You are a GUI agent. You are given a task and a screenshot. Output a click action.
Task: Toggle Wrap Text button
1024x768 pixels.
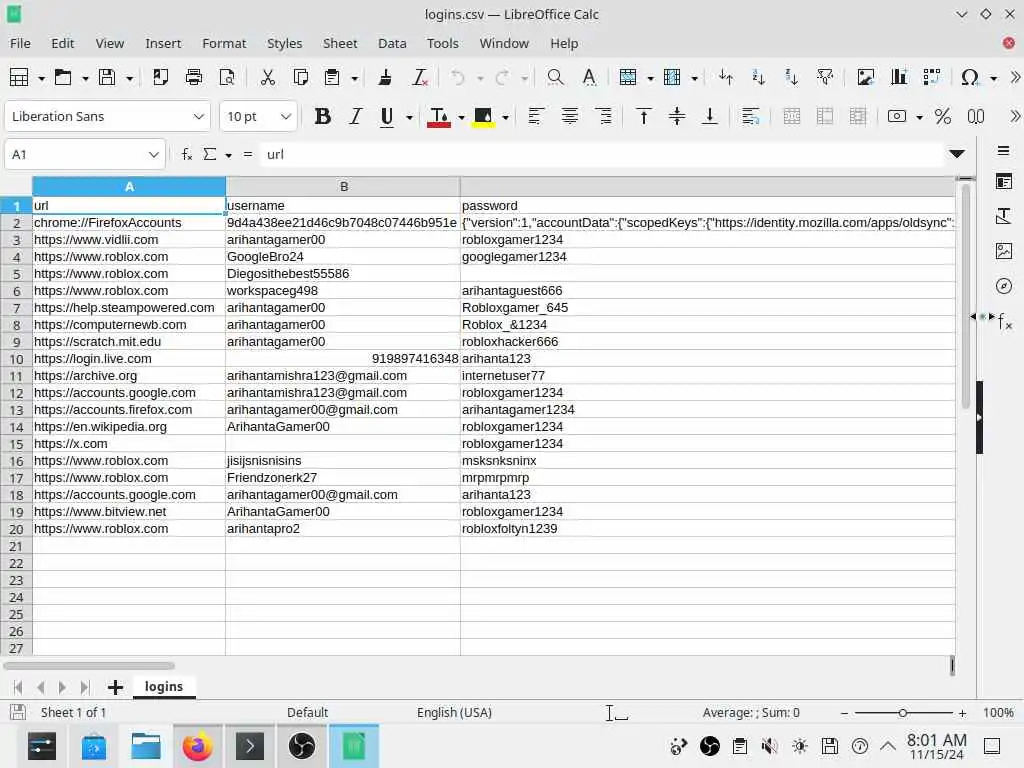pos(750,116)
